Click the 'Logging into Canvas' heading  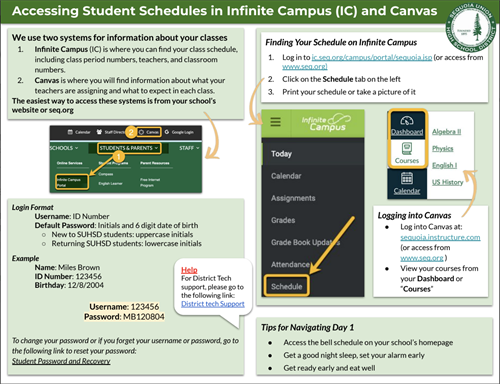pyautogui.click(x=414, y=215)
